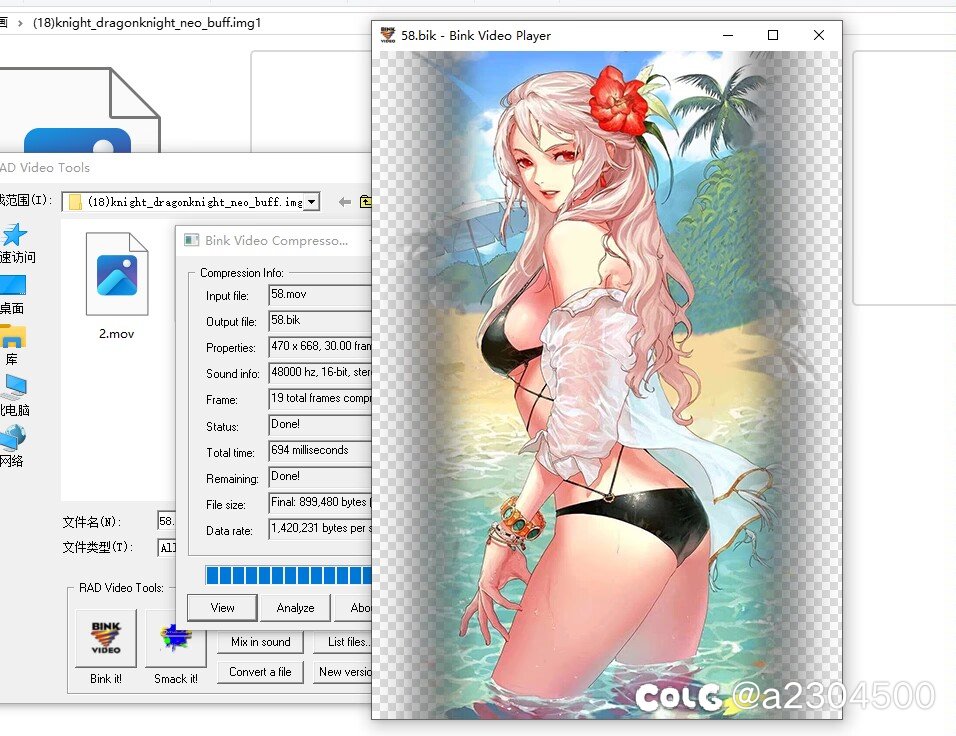Click the Smack it! icon button
The image size is (956, 736).
coord(176,638)
